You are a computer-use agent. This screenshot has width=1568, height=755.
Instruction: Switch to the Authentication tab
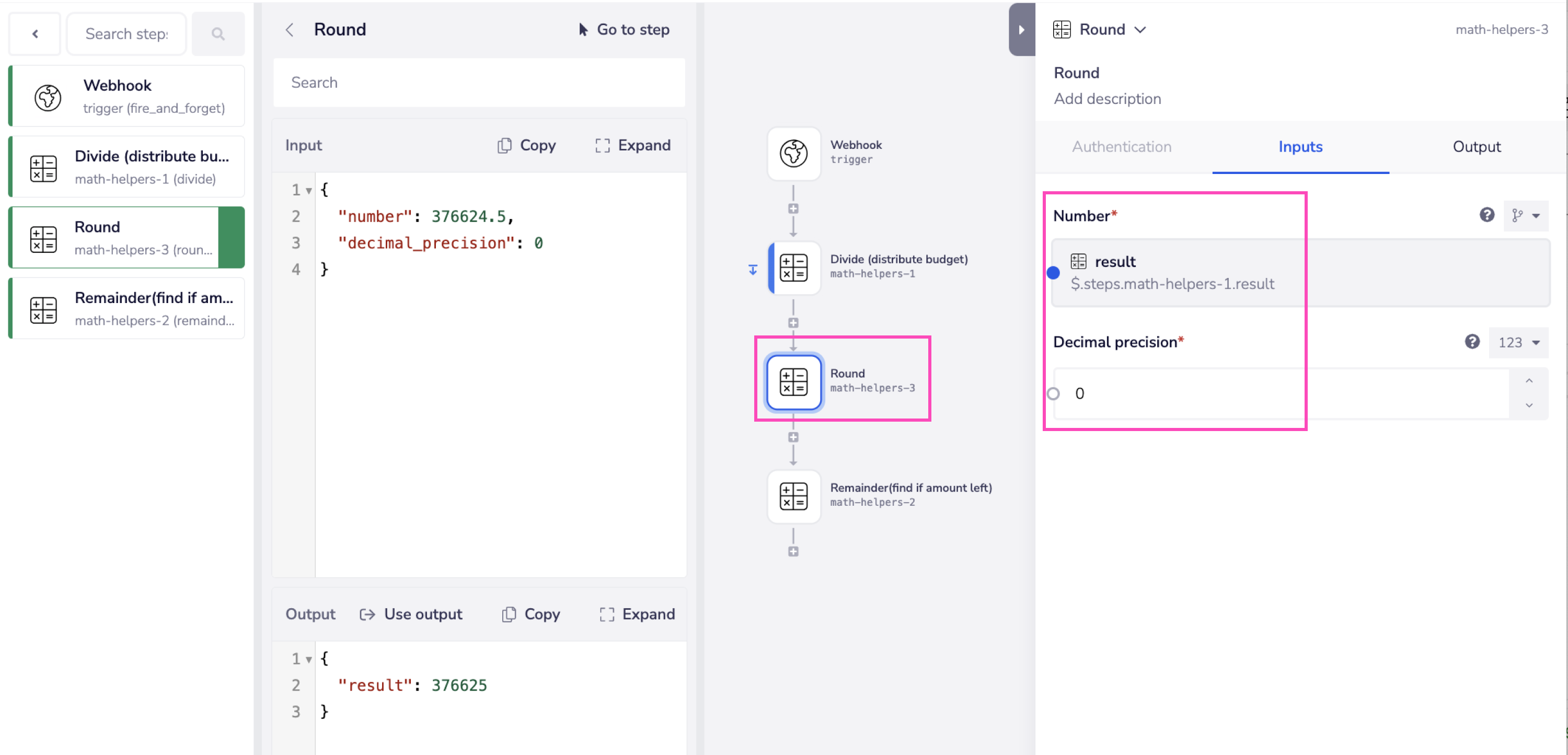pos(1121,147)
